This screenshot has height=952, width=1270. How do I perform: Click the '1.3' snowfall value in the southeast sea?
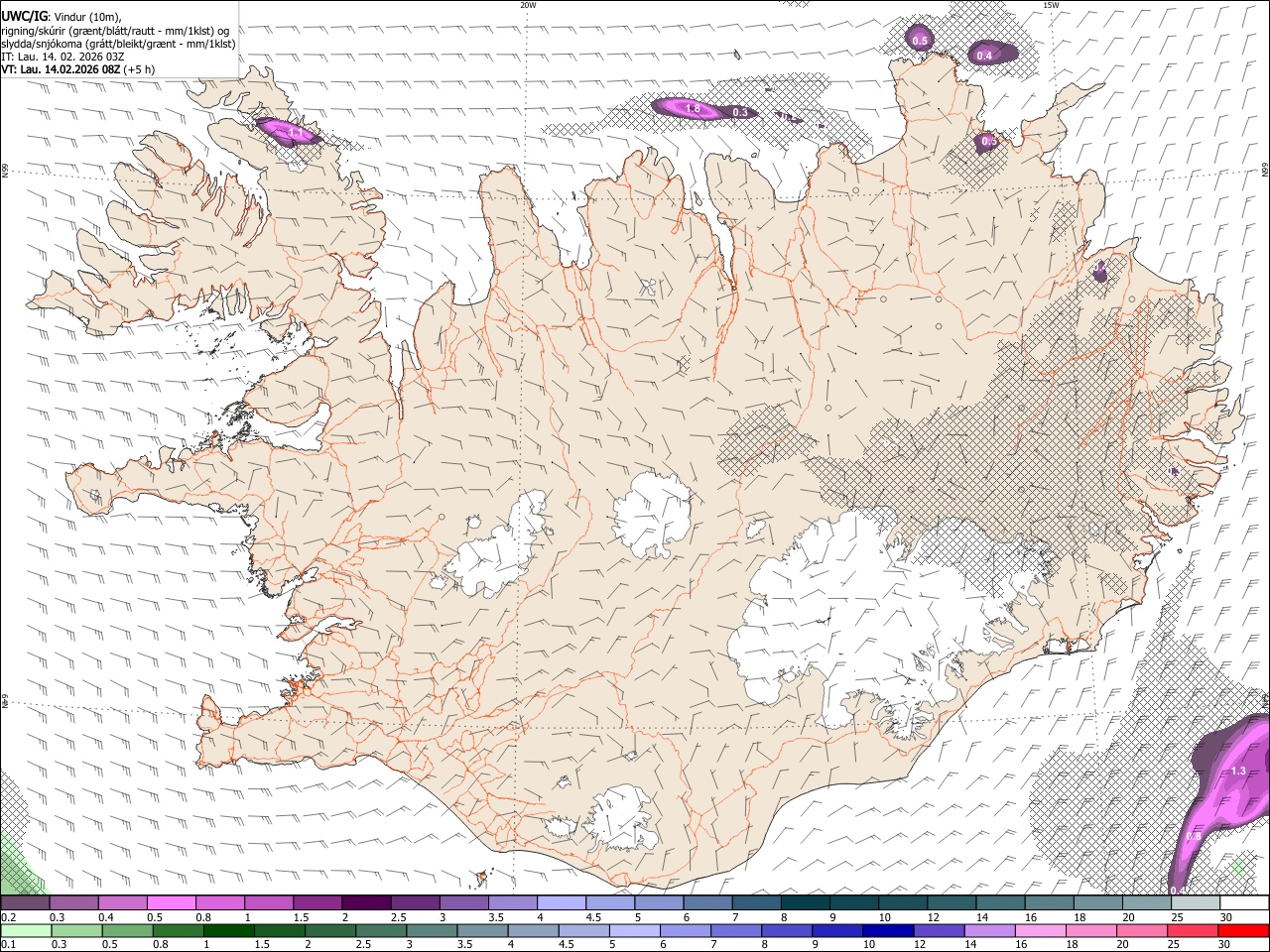[1237, 771]
